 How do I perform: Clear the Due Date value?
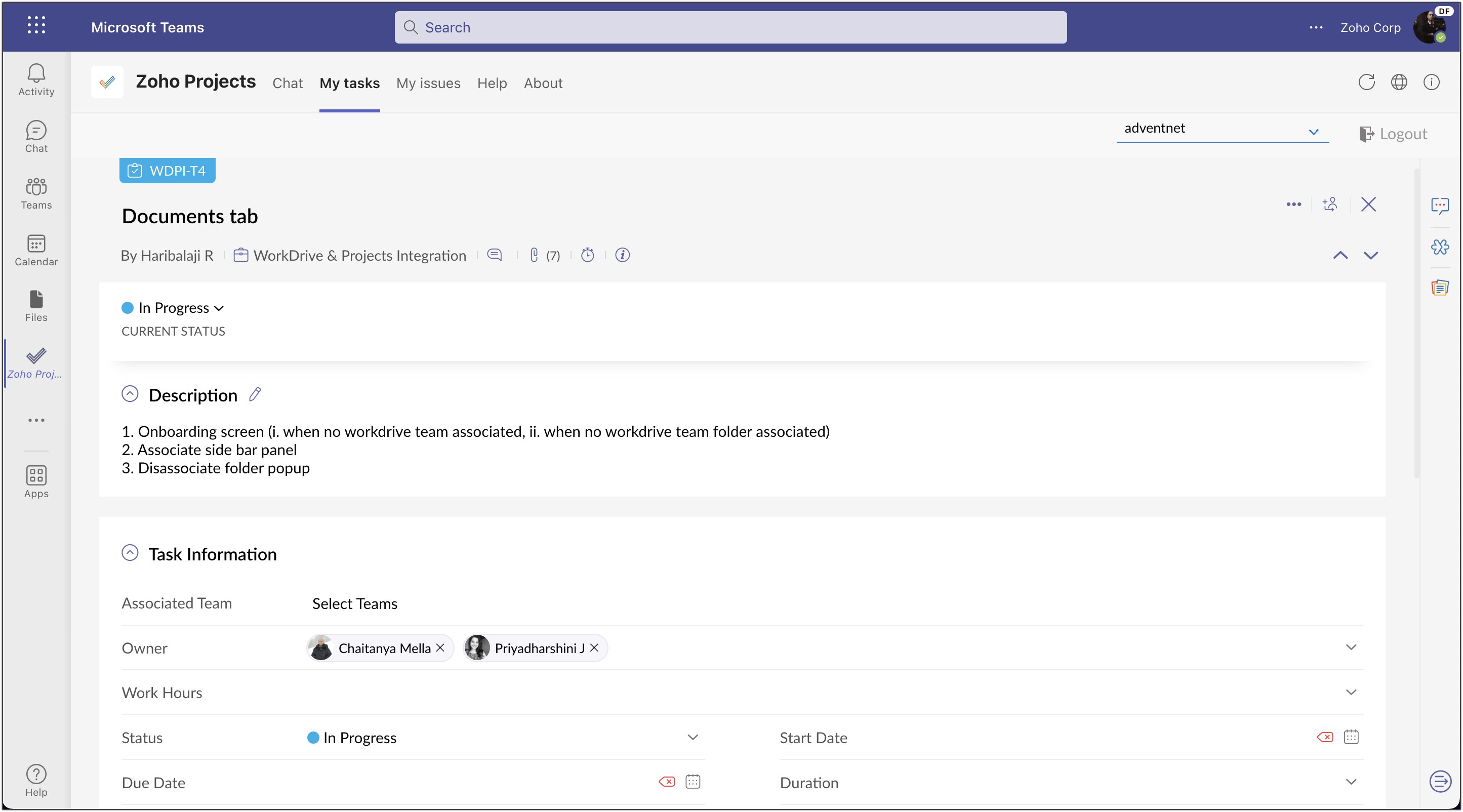[667, 782]
